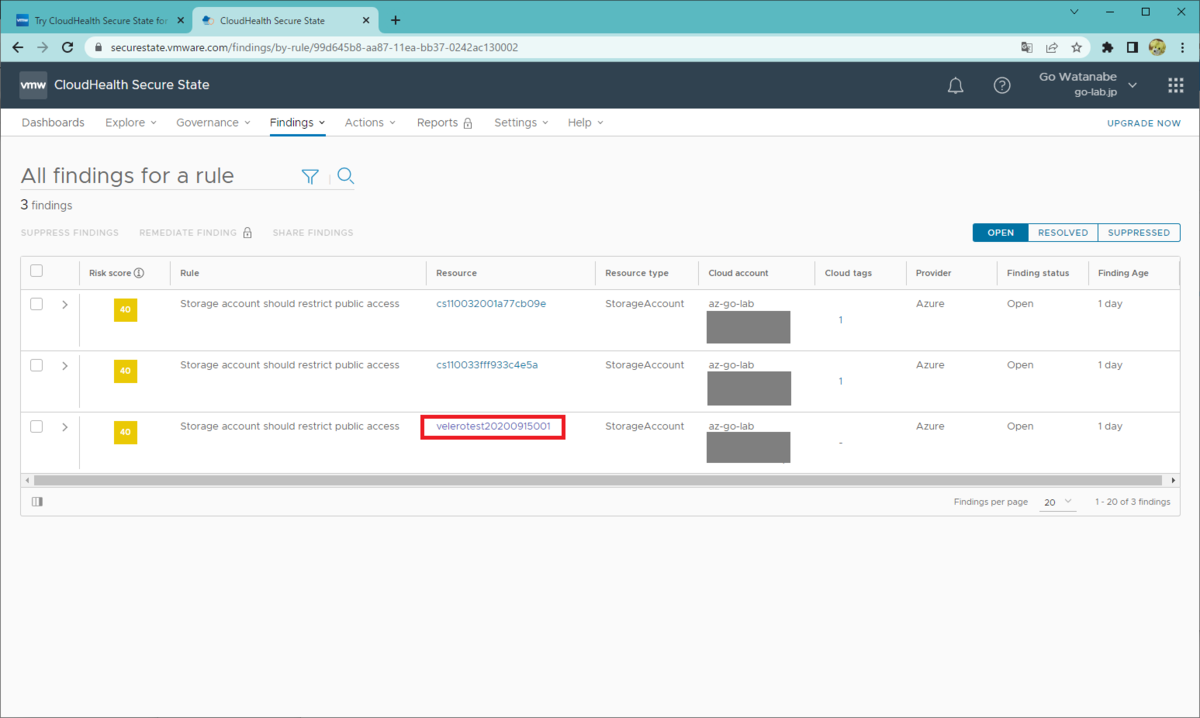The image size is (1200, 718).
Task: Open the Go Watanabe account dropdown
Action: 1088,84
